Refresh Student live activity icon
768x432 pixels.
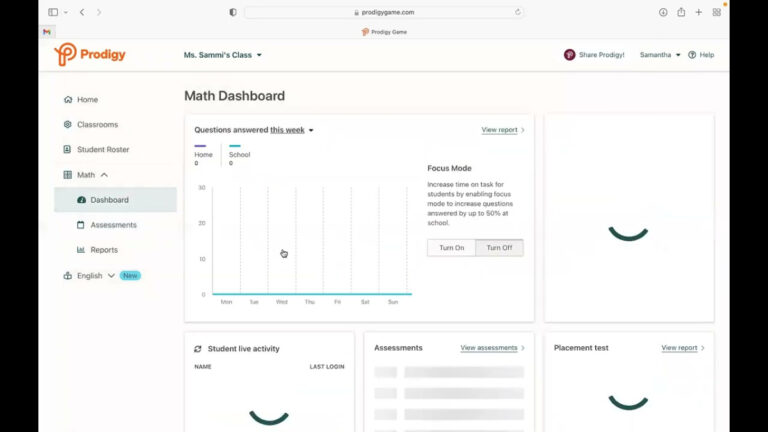coord(198,349)
